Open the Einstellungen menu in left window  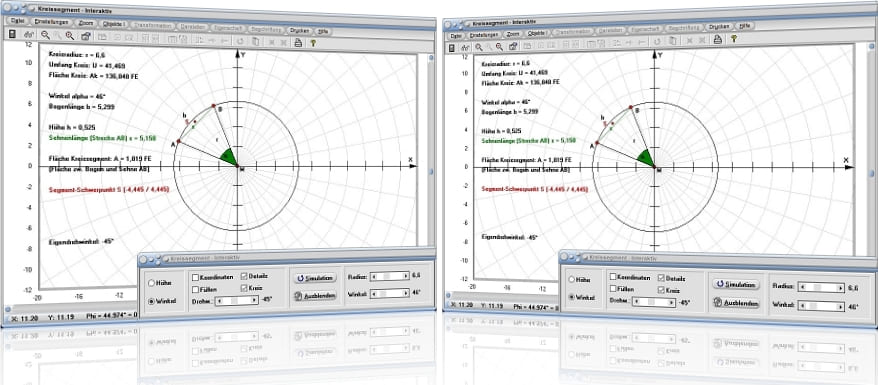[x=51, y=22]
